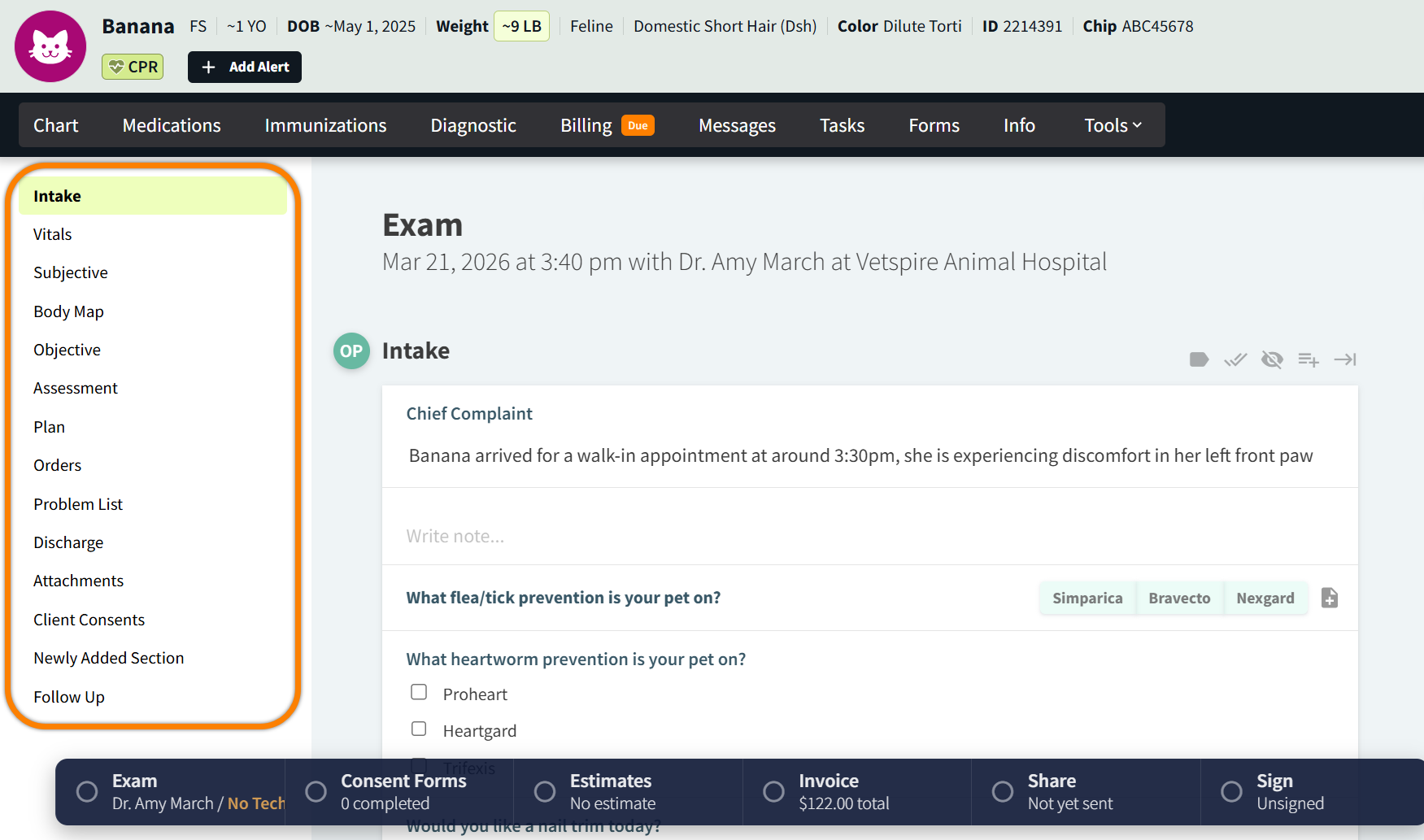The width and height of the screenshot is (1424, 840).
Task: Switch to the Immunizations tab
Action: pos(325,125)
